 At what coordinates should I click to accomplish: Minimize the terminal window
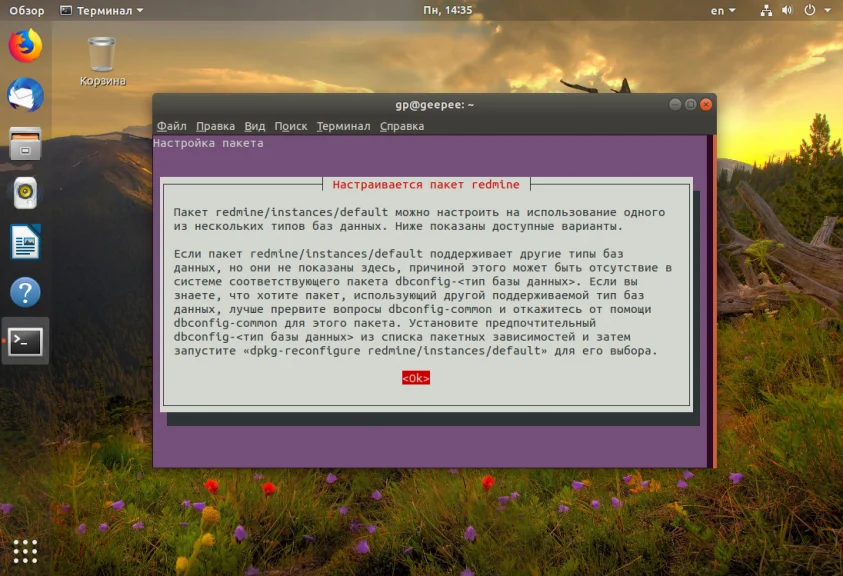(x=675, y=104)
